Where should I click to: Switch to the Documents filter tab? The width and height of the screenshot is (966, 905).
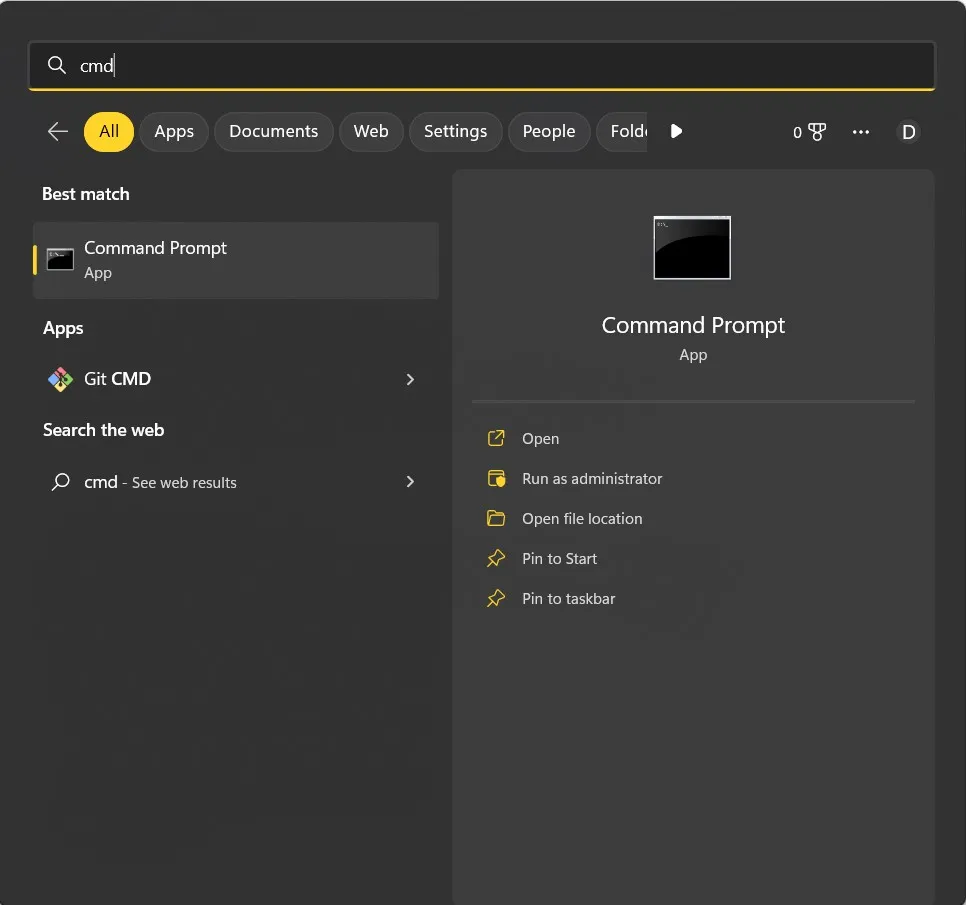[274, 131]
